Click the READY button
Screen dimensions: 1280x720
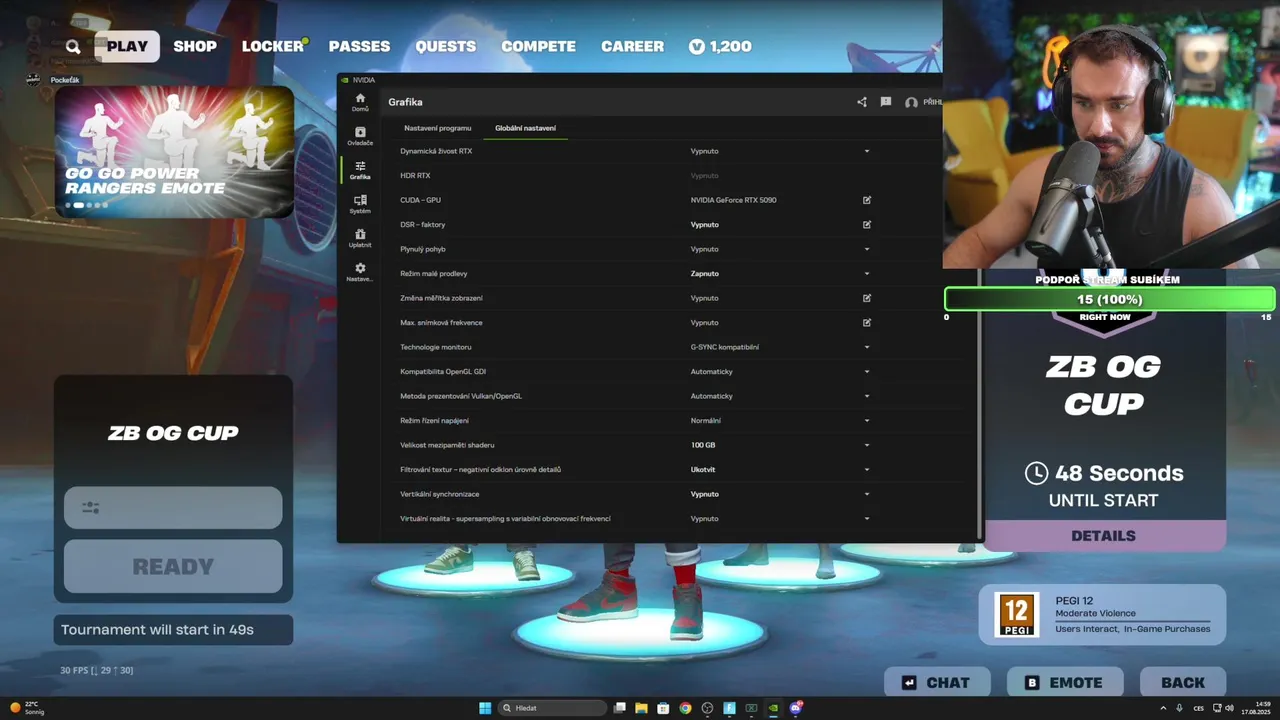click(x=173, y=566)
